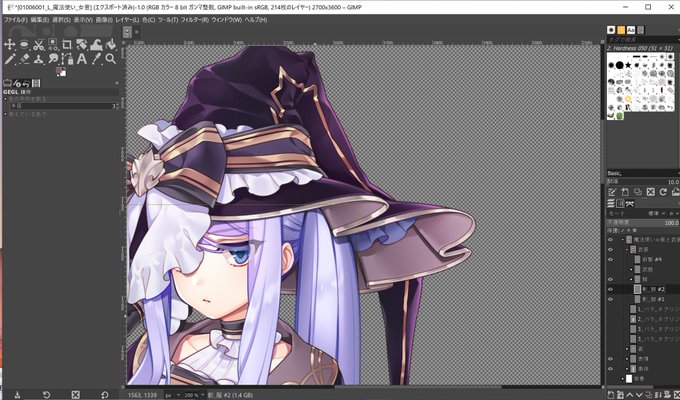Select the Clone stamp tool
Viewport: 680px width, 400px height.
tap(39, 59)
